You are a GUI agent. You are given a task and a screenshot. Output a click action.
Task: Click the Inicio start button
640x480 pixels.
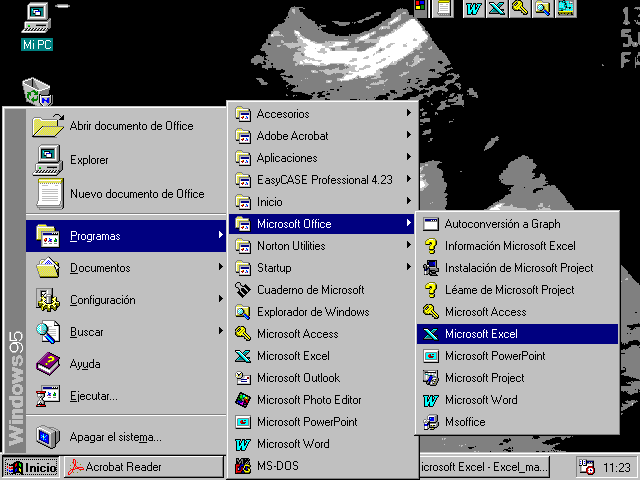(31, 467)
